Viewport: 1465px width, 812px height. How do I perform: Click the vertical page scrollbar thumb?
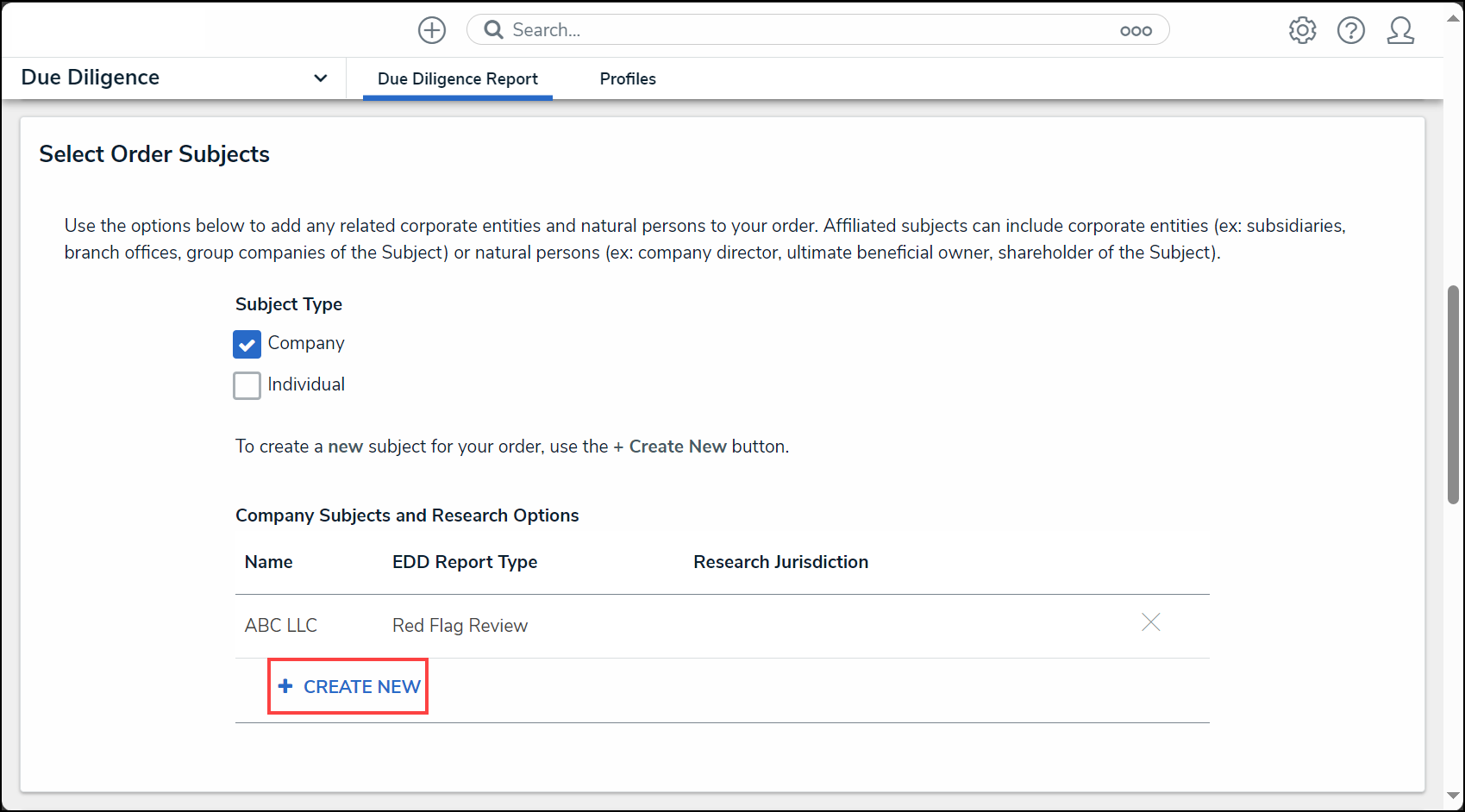coord(1453,395)
